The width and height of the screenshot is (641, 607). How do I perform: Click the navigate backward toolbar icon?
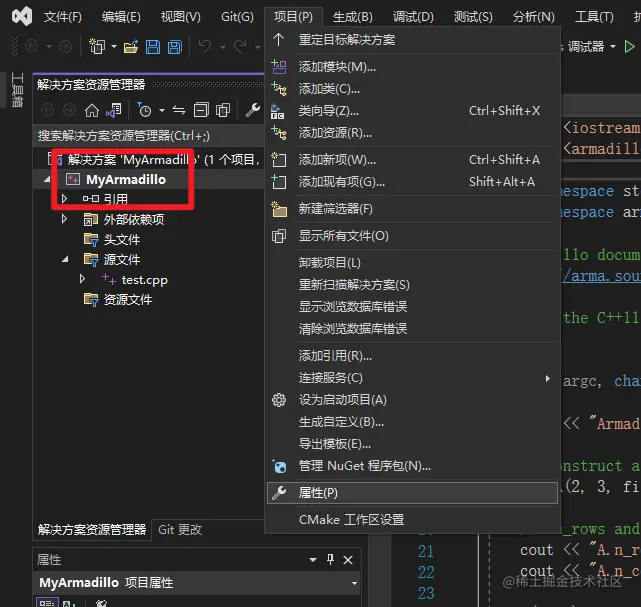(32, 47)
